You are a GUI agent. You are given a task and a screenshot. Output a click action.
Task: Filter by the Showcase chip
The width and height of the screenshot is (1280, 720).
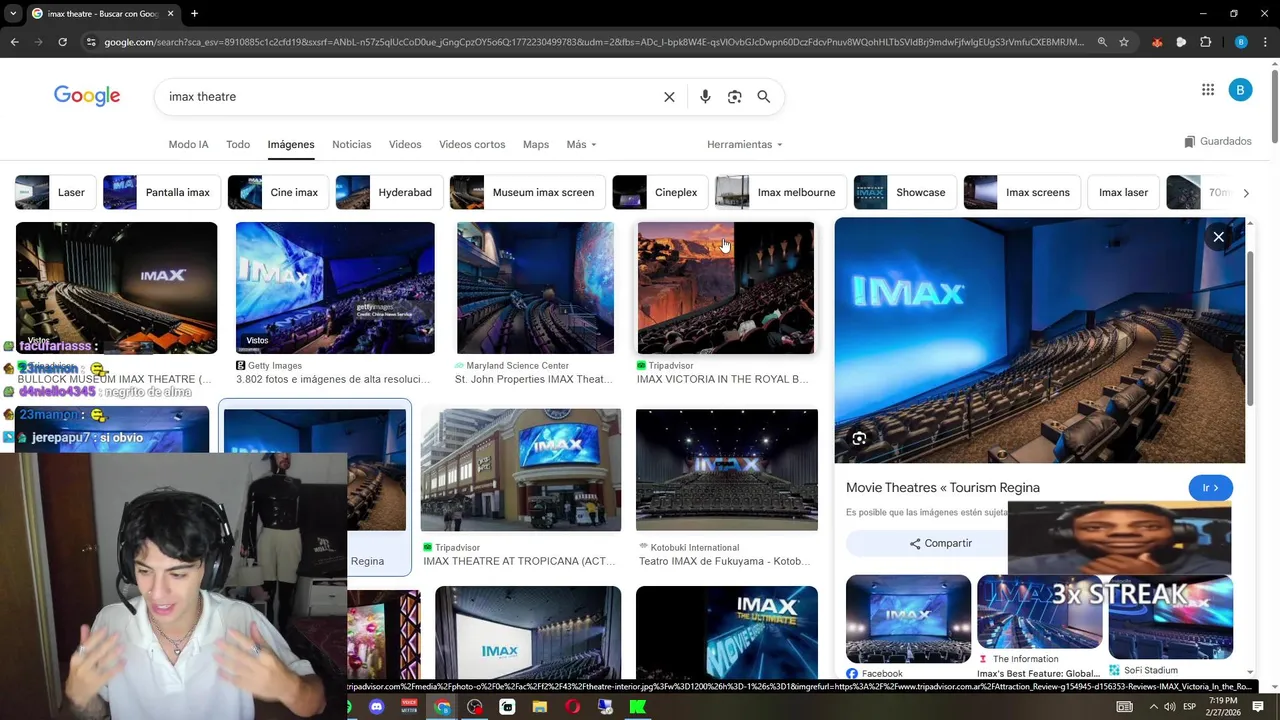[x=905, y=192]
